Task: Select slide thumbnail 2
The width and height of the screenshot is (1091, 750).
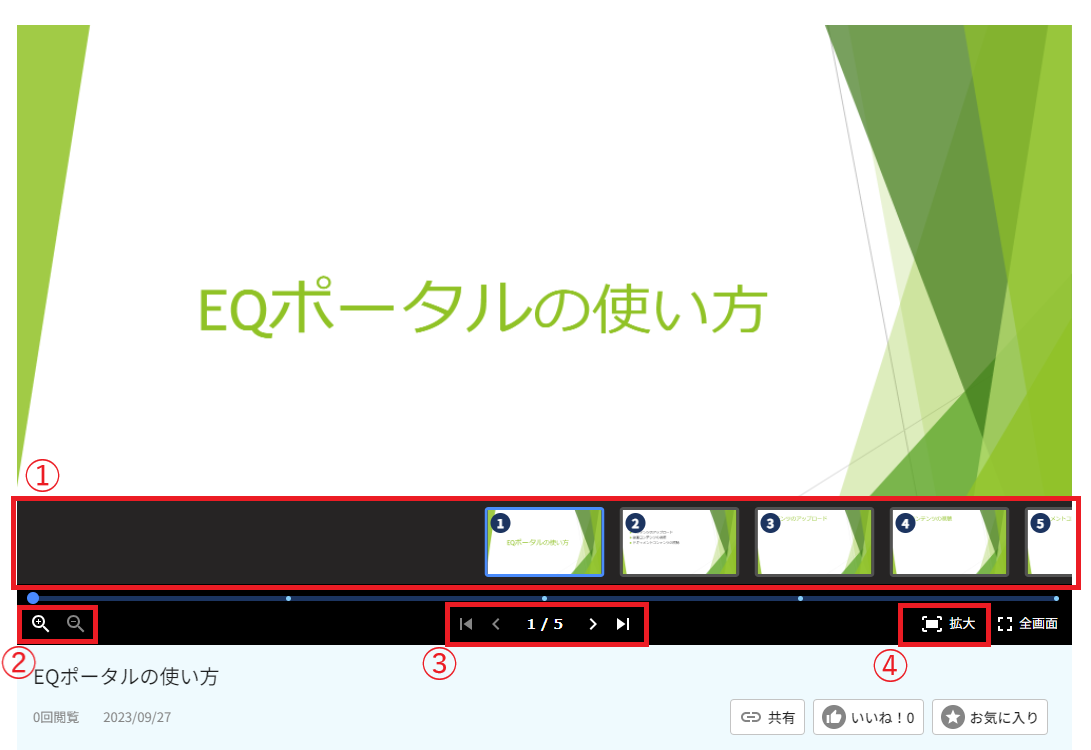Action: [679, 542]
